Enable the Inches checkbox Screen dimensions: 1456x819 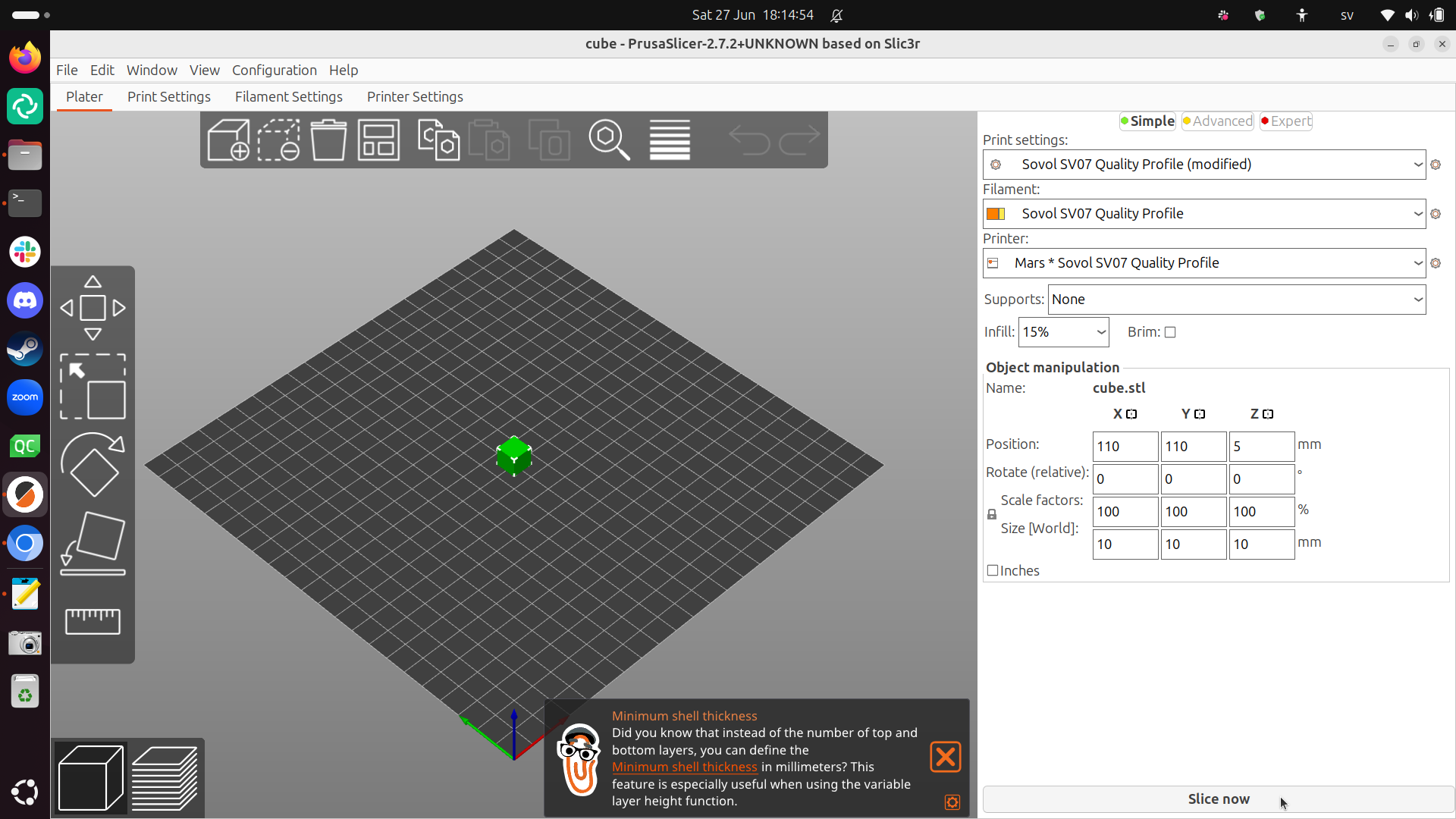click(x=993, y=570)
